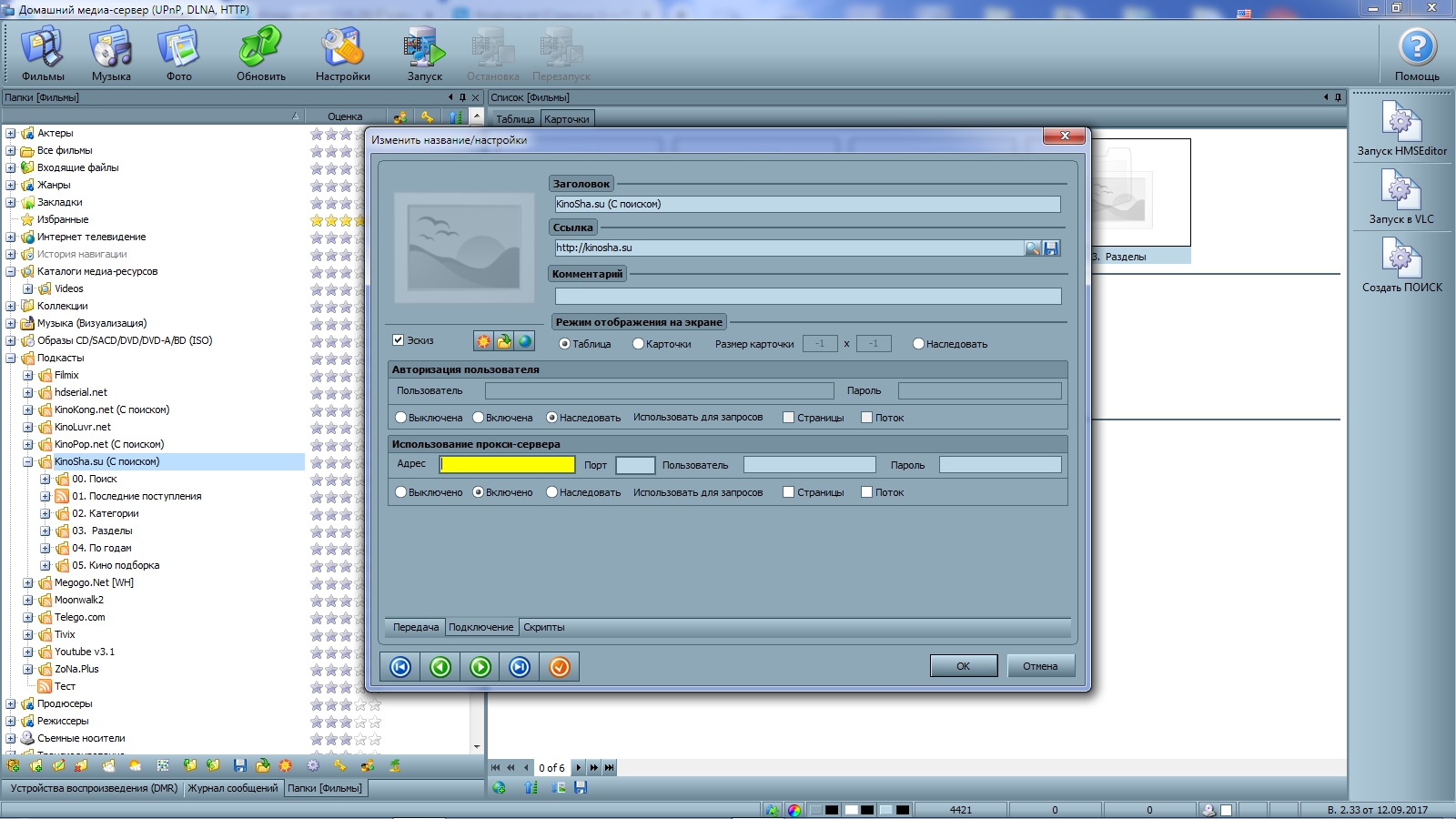Image resolution: width=1456 pixels, height=819 pixels.
Task: Expand the Filmix podcast node
Action: click(28, 376)
